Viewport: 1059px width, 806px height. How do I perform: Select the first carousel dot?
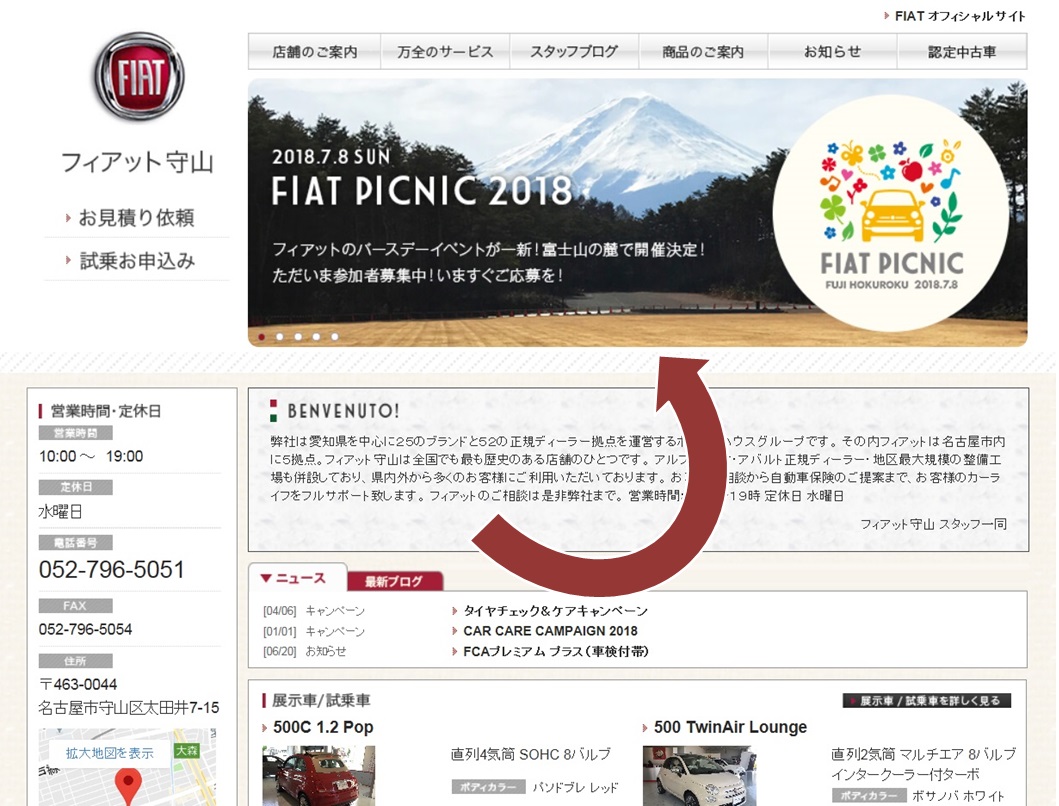pyautogui.click(x=261, y=336)
